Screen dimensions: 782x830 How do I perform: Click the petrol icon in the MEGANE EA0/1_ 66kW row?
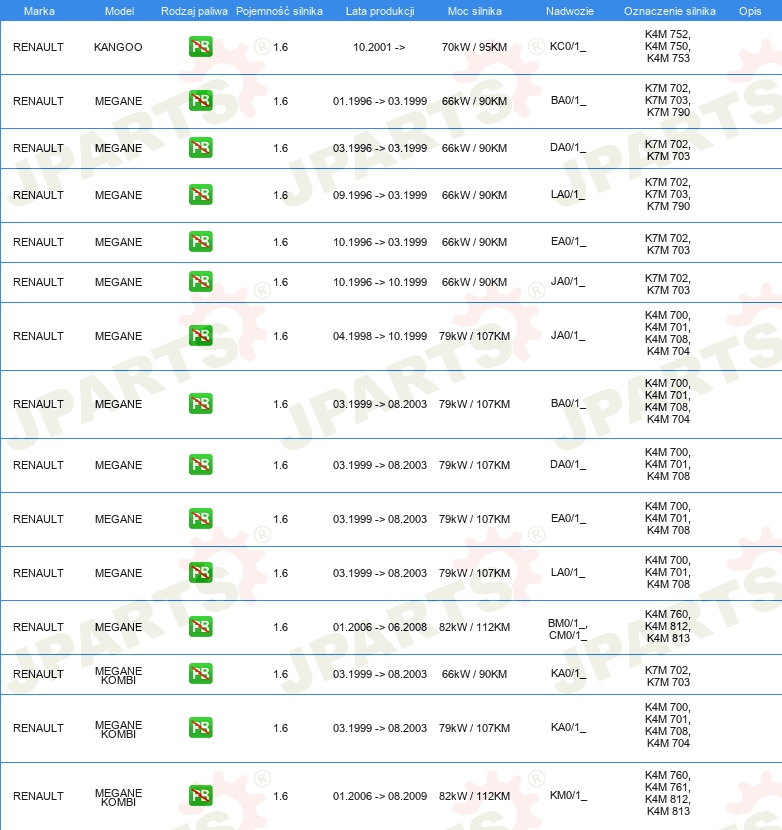[201, 242]
